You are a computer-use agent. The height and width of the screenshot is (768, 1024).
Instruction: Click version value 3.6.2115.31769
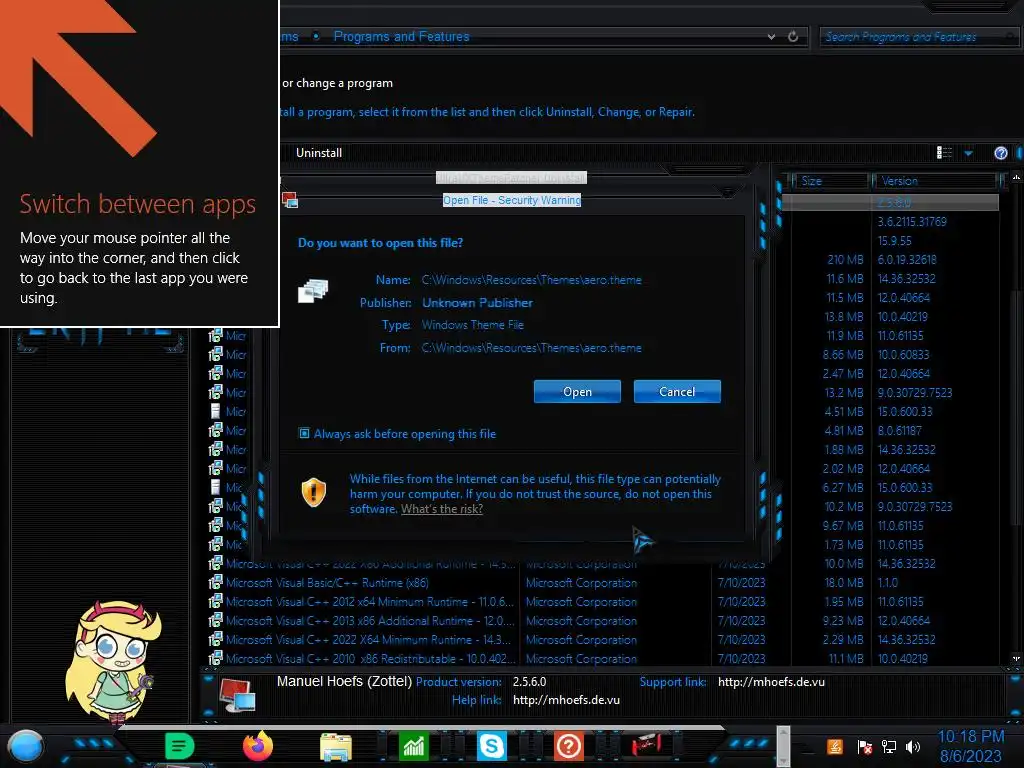(x=912, y=221)
